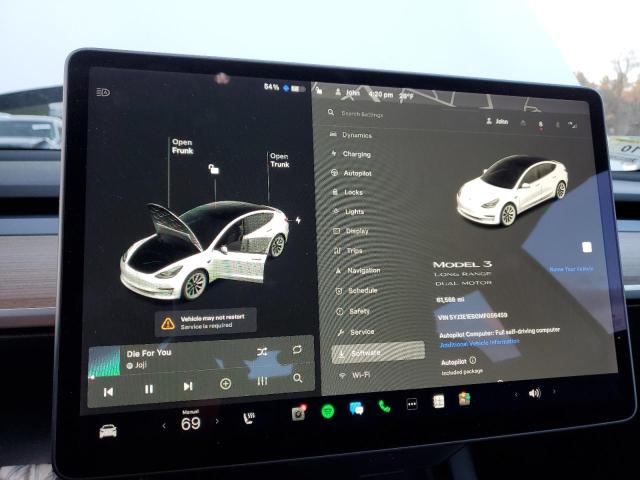
Task: Tap the Die For You song title
Action: [149, 353]
